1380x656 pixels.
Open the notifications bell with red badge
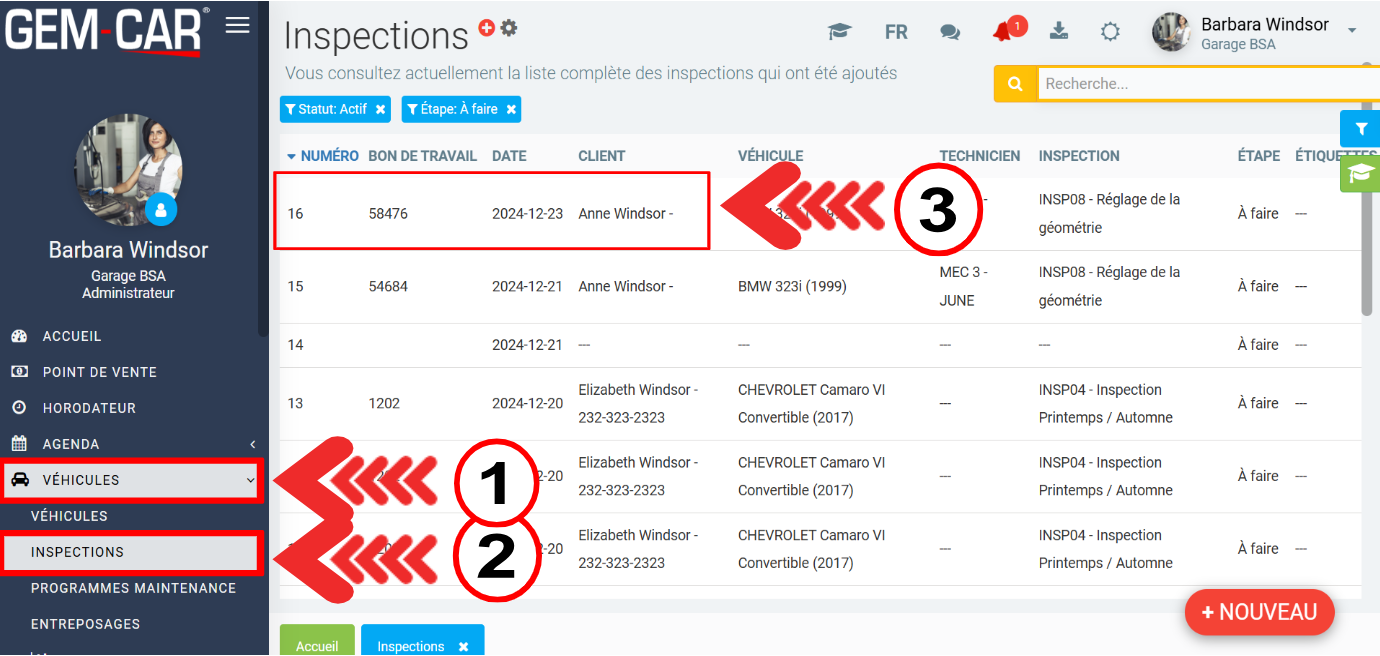click(1004, 32)
